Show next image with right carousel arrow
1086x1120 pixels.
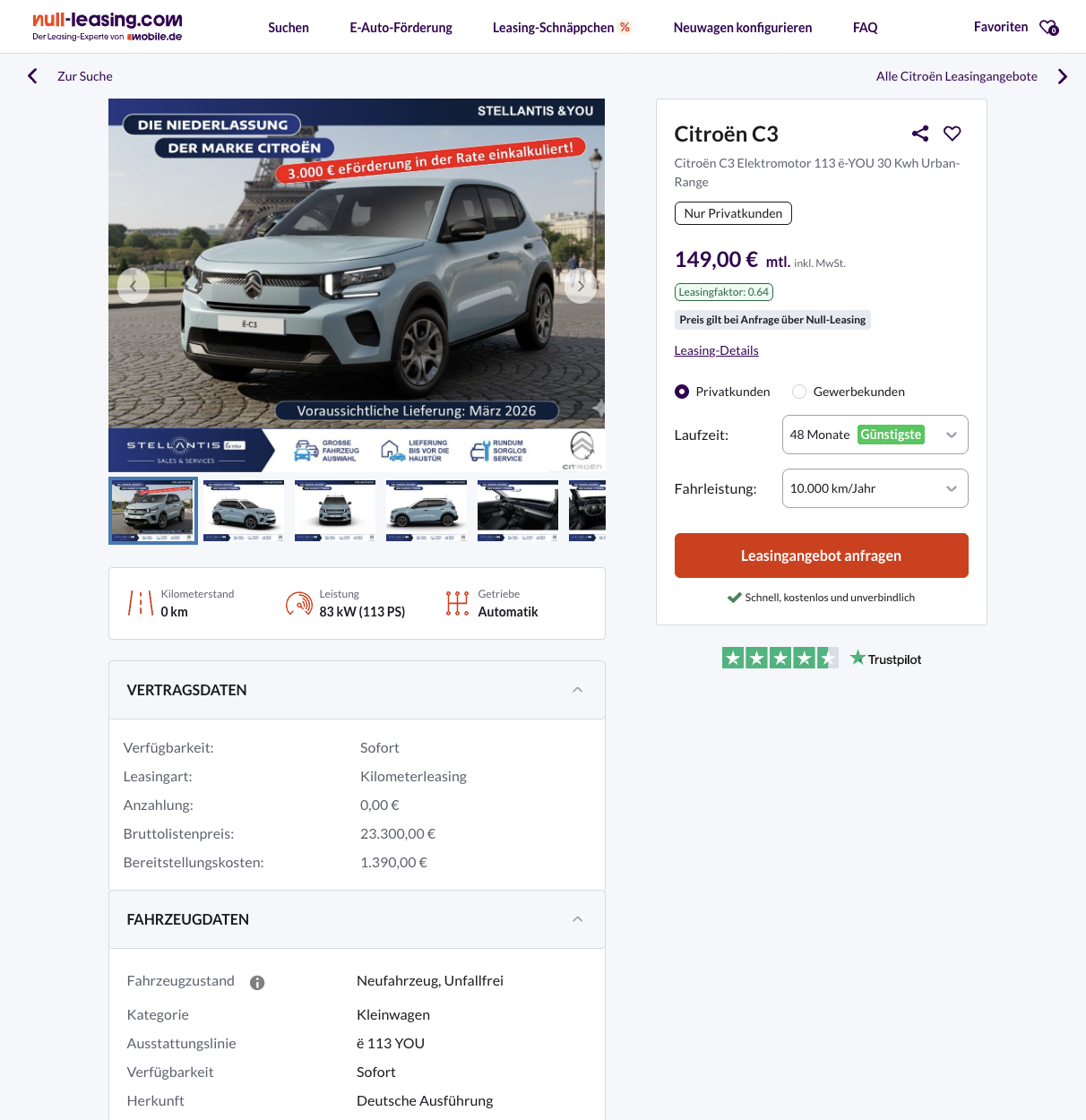click(x=581, y=286)
